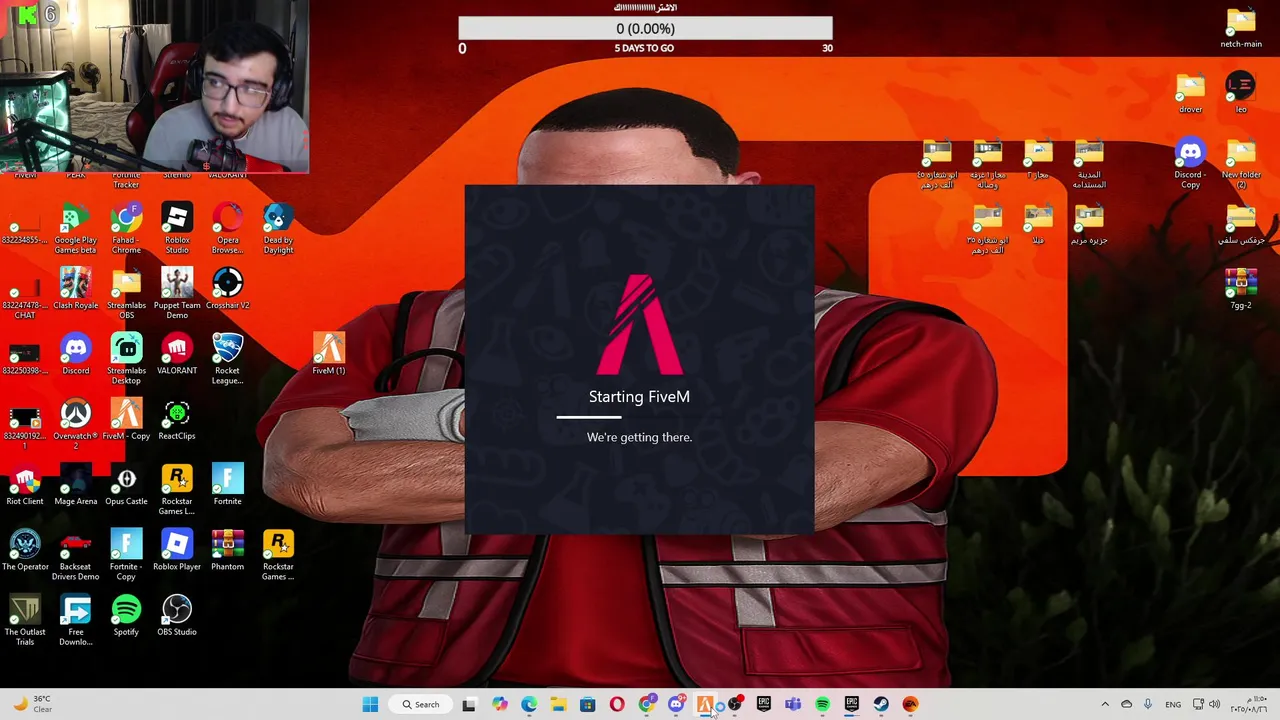This screenshot has height=720, width=1280.
Task: Click the taskbar Search box
Action: pos(420,704)
